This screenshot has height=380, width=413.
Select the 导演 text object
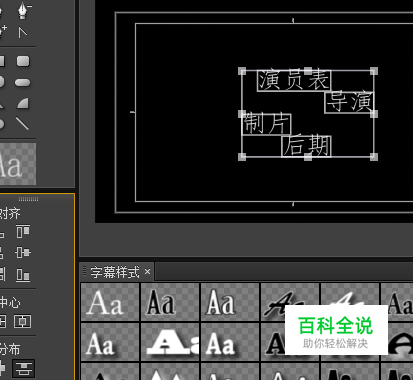point(349,102)
